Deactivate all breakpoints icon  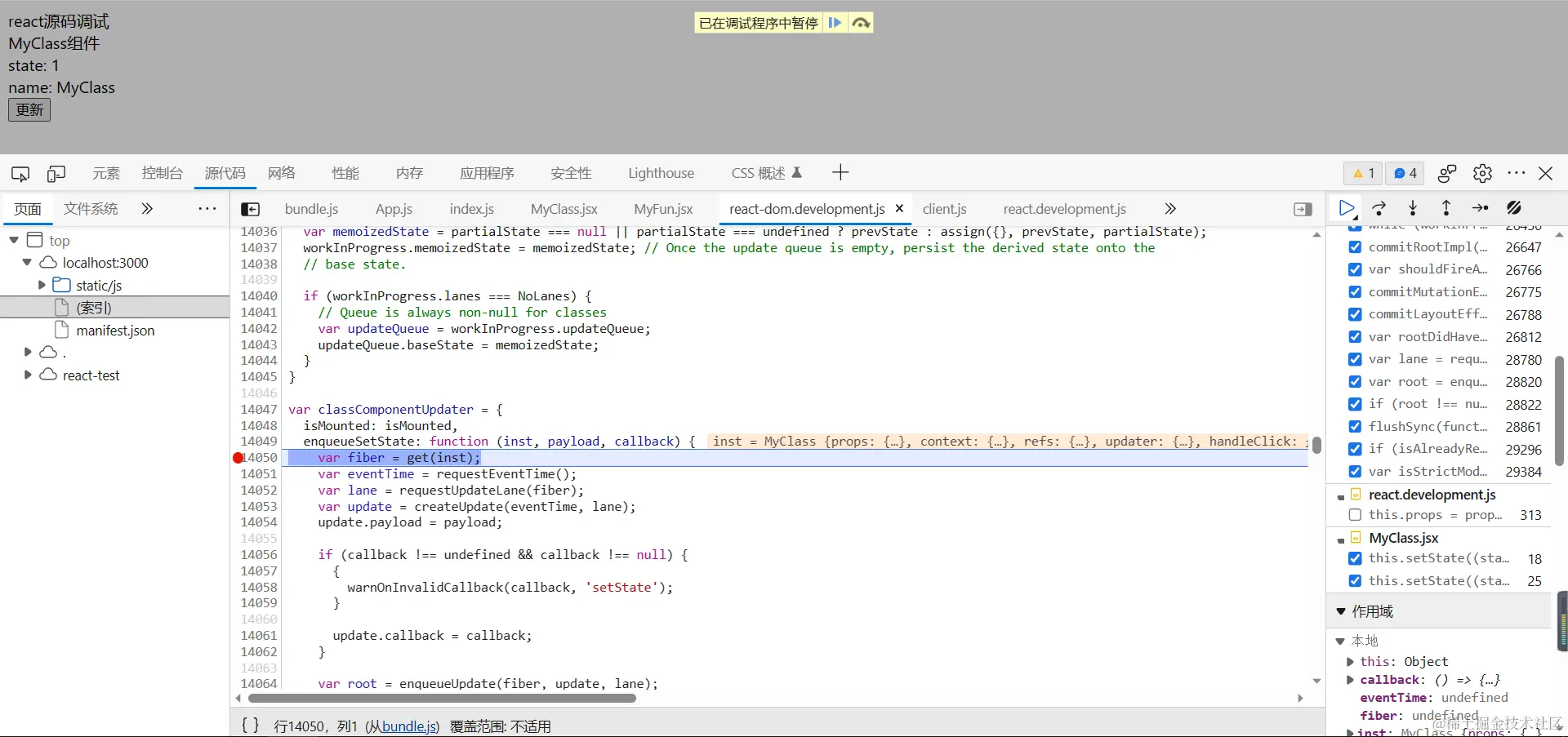click(x=1514, y=208)
